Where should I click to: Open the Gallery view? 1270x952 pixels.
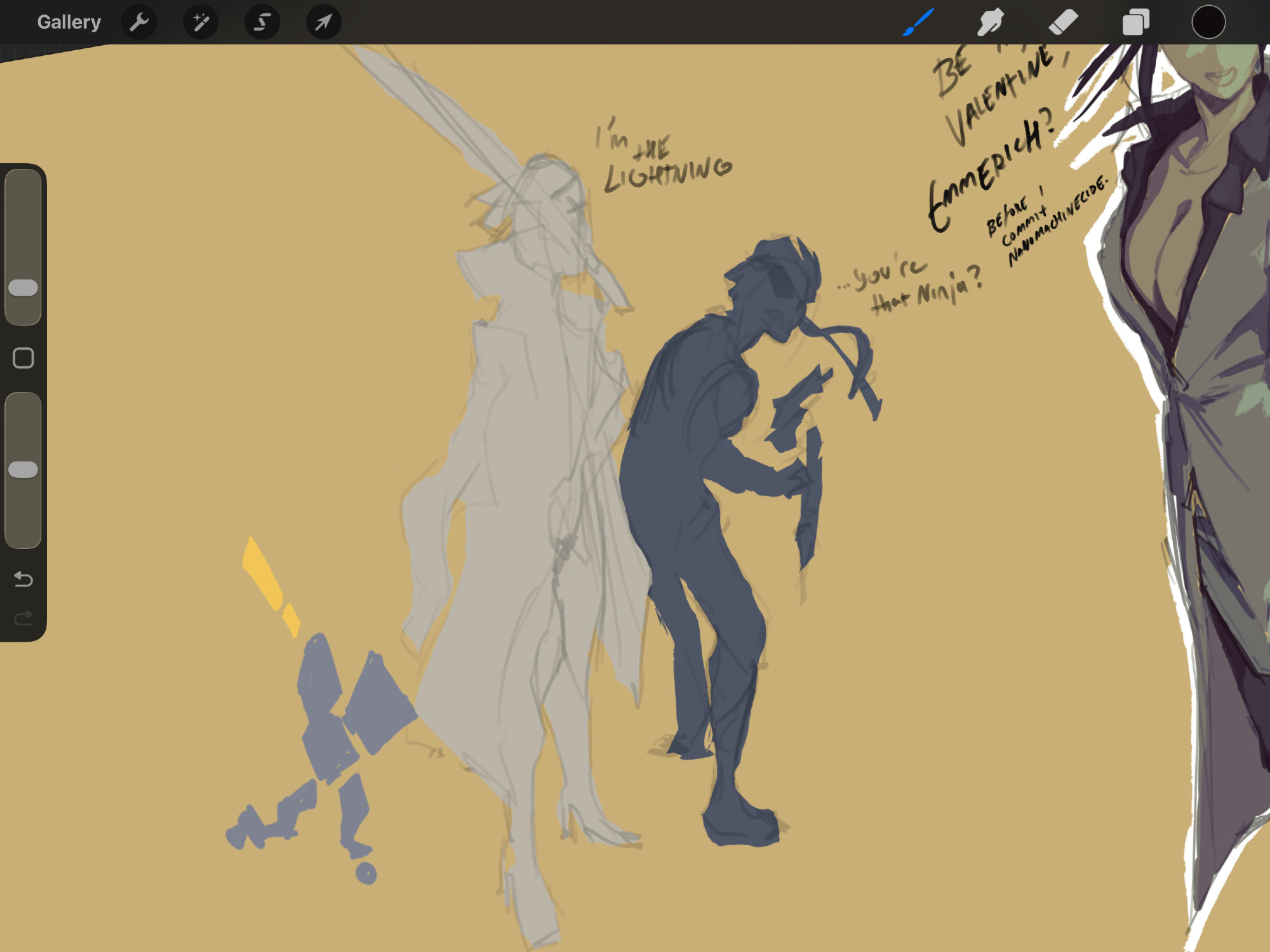pos(69,22)
